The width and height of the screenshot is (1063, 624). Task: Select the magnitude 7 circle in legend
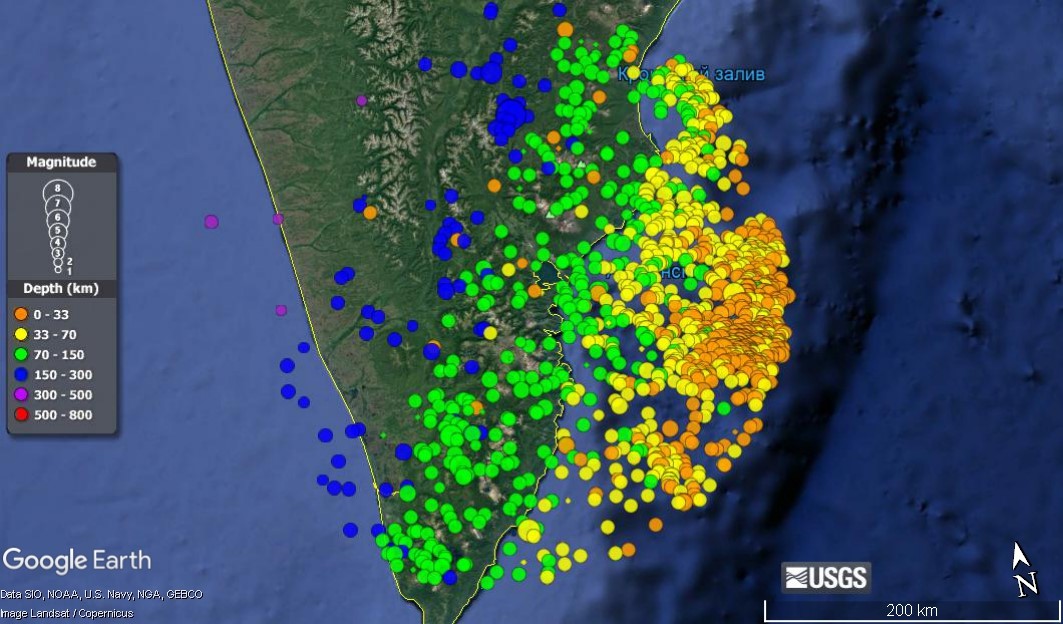click(x=58, y=204)
